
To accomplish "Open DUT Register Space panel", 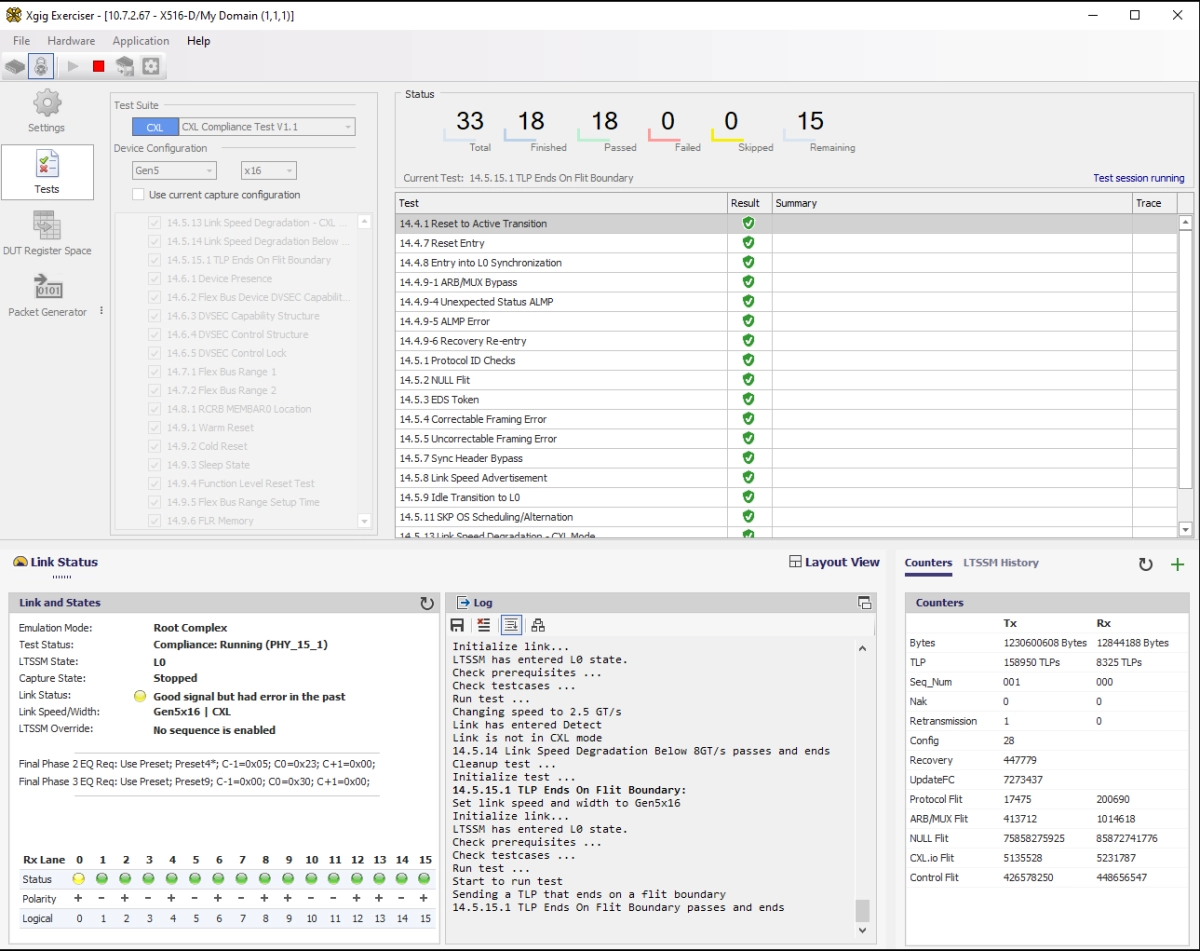I will click(x=47, y=233).
